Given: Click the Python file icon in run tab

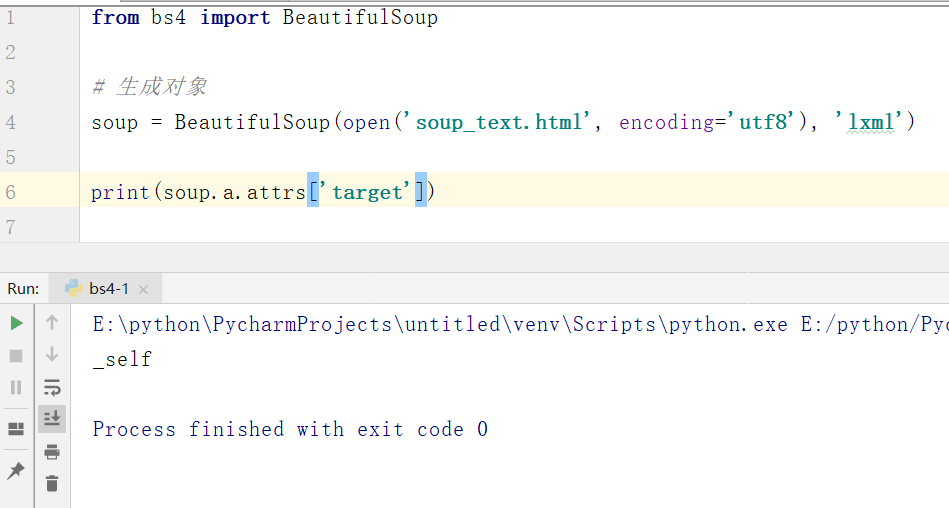Looking at the screenshot, I should click(74, 288).
